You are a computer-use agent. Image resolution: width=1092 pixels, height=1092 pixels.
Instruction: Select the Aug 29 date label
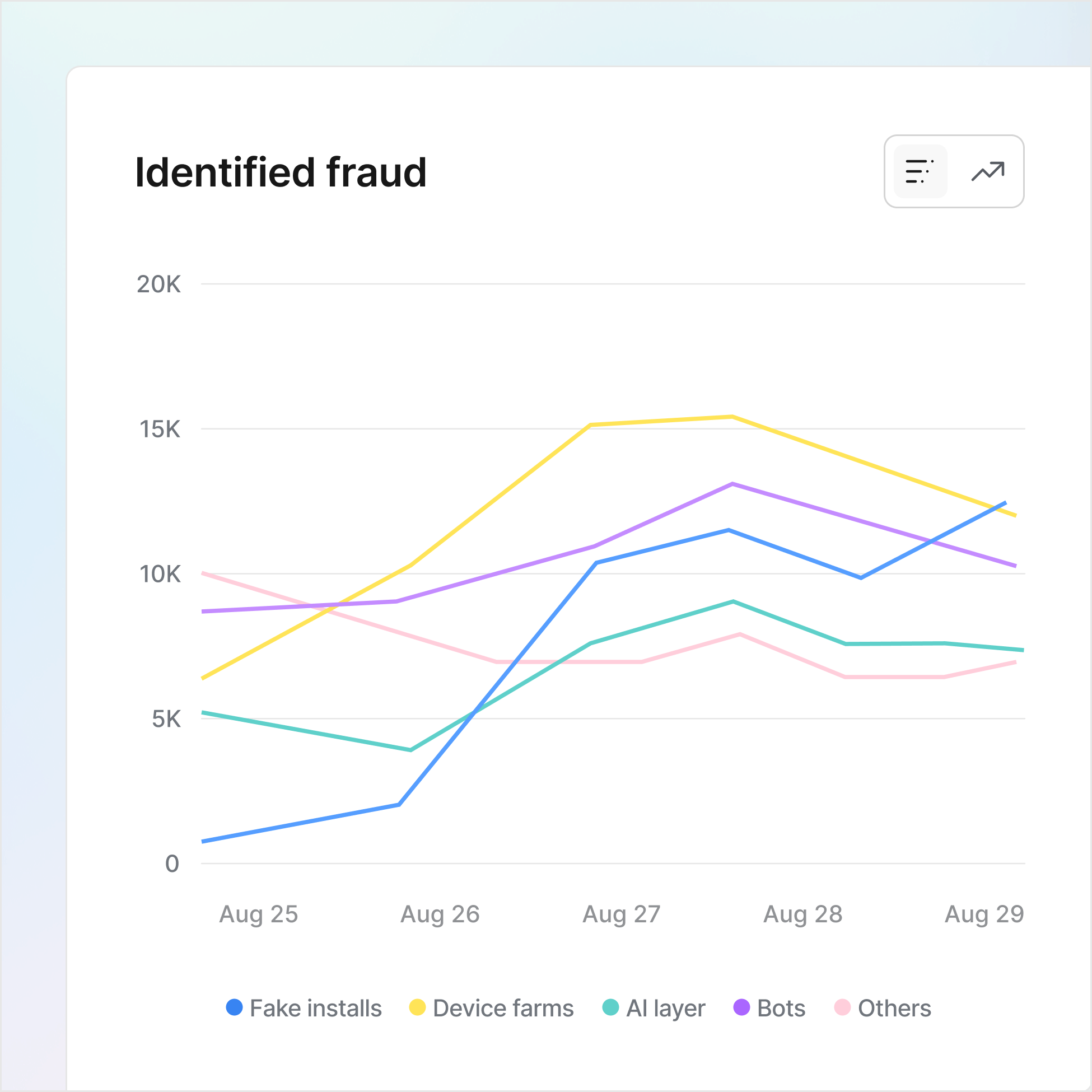click(x=984, y=914)
